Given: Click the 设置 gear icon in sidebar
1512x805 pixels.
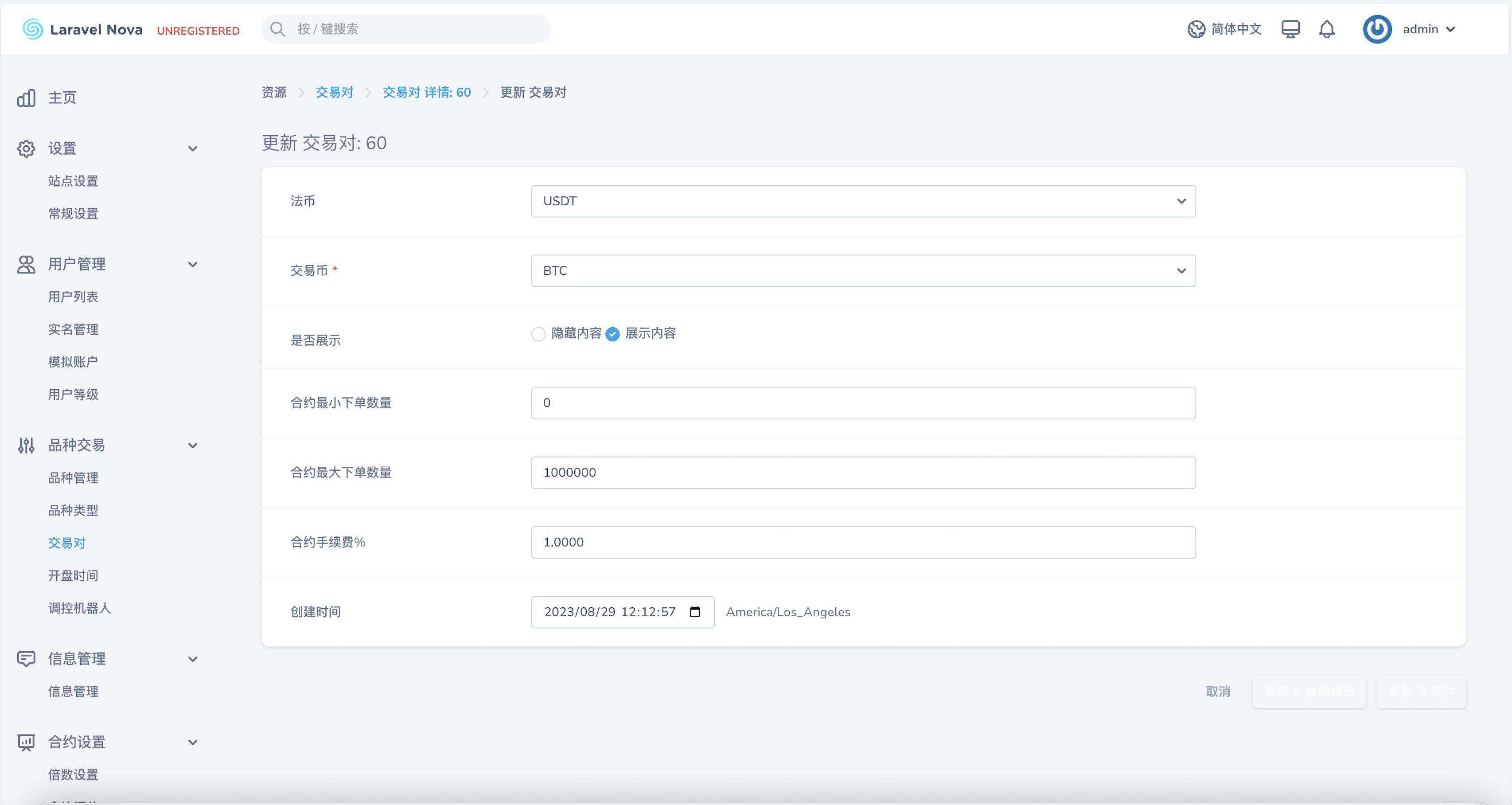Looking at the screenshot, I should [27, 148].
